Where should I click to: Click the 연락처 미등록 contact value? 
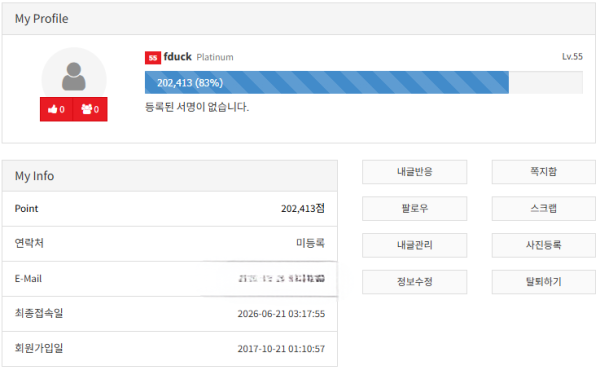pyautogui.click(x=310, y=243)
